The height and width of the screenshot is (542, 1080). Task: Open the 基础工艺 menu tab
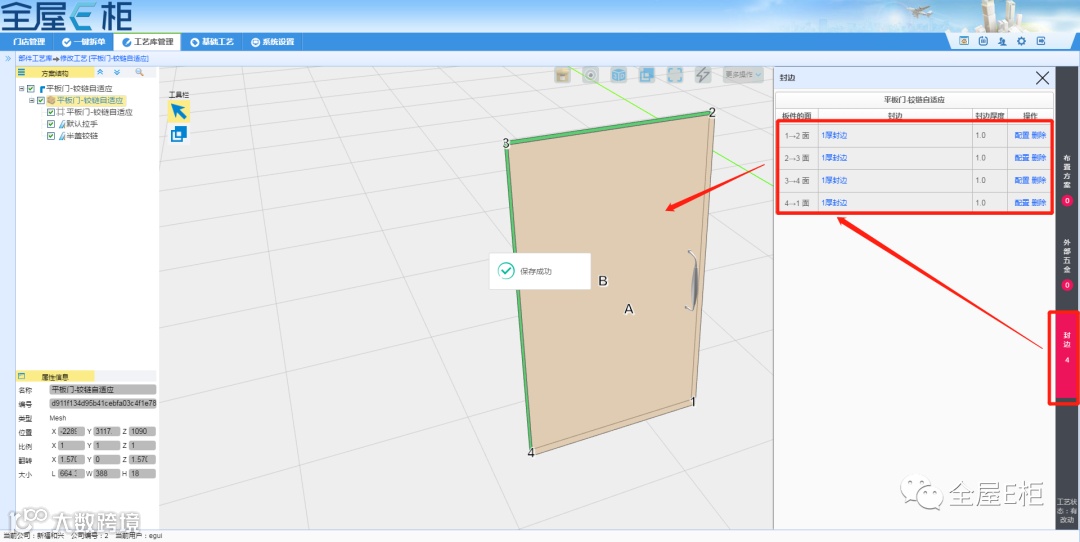click(212, 42)
